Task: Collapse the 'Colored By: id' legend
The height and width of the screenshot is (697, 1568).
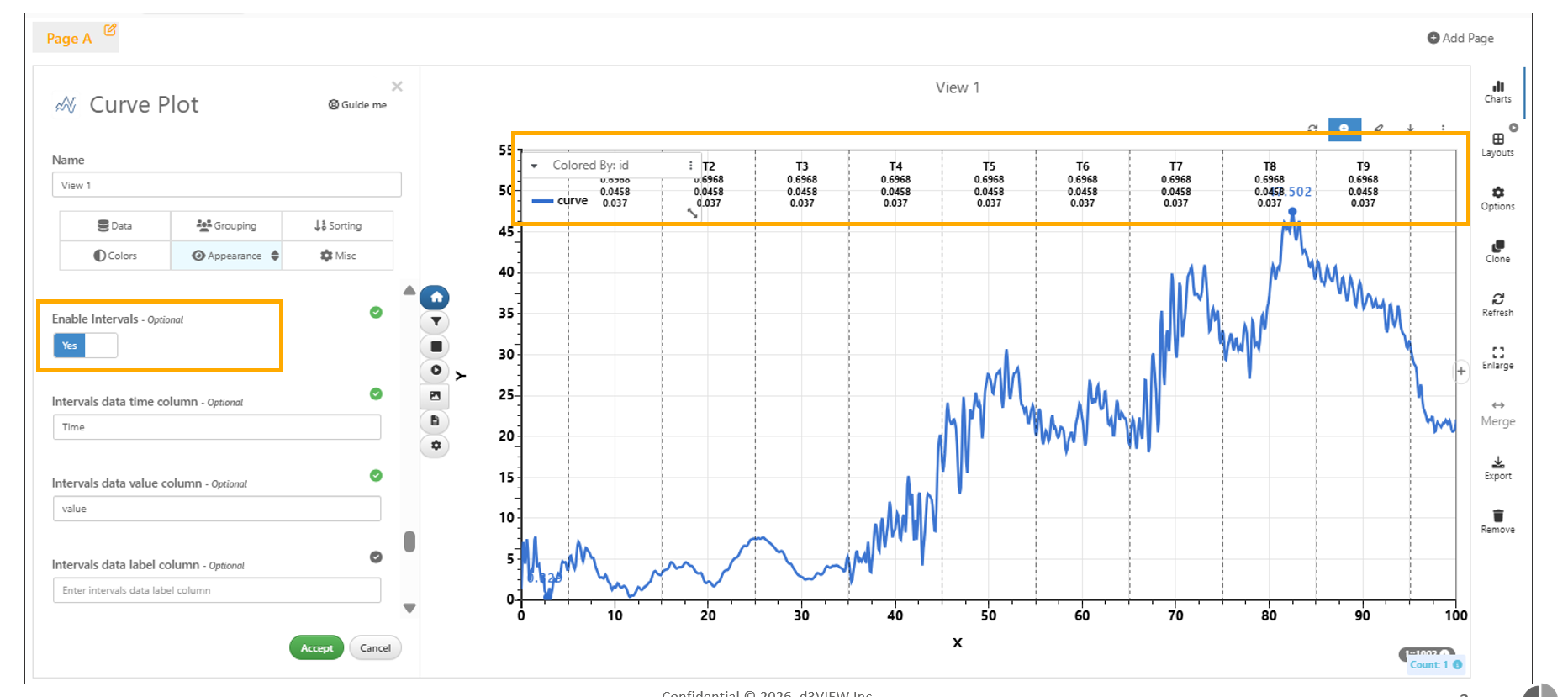Action: 534,166
